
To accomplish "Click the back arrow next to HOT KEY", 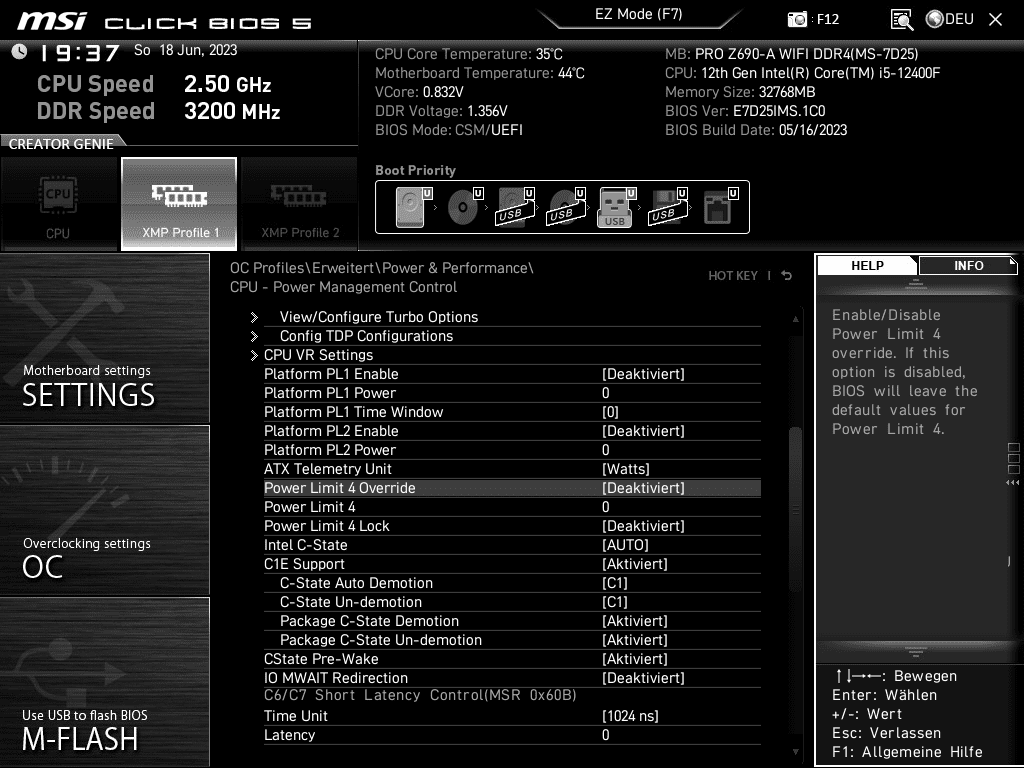I will 786,276.
